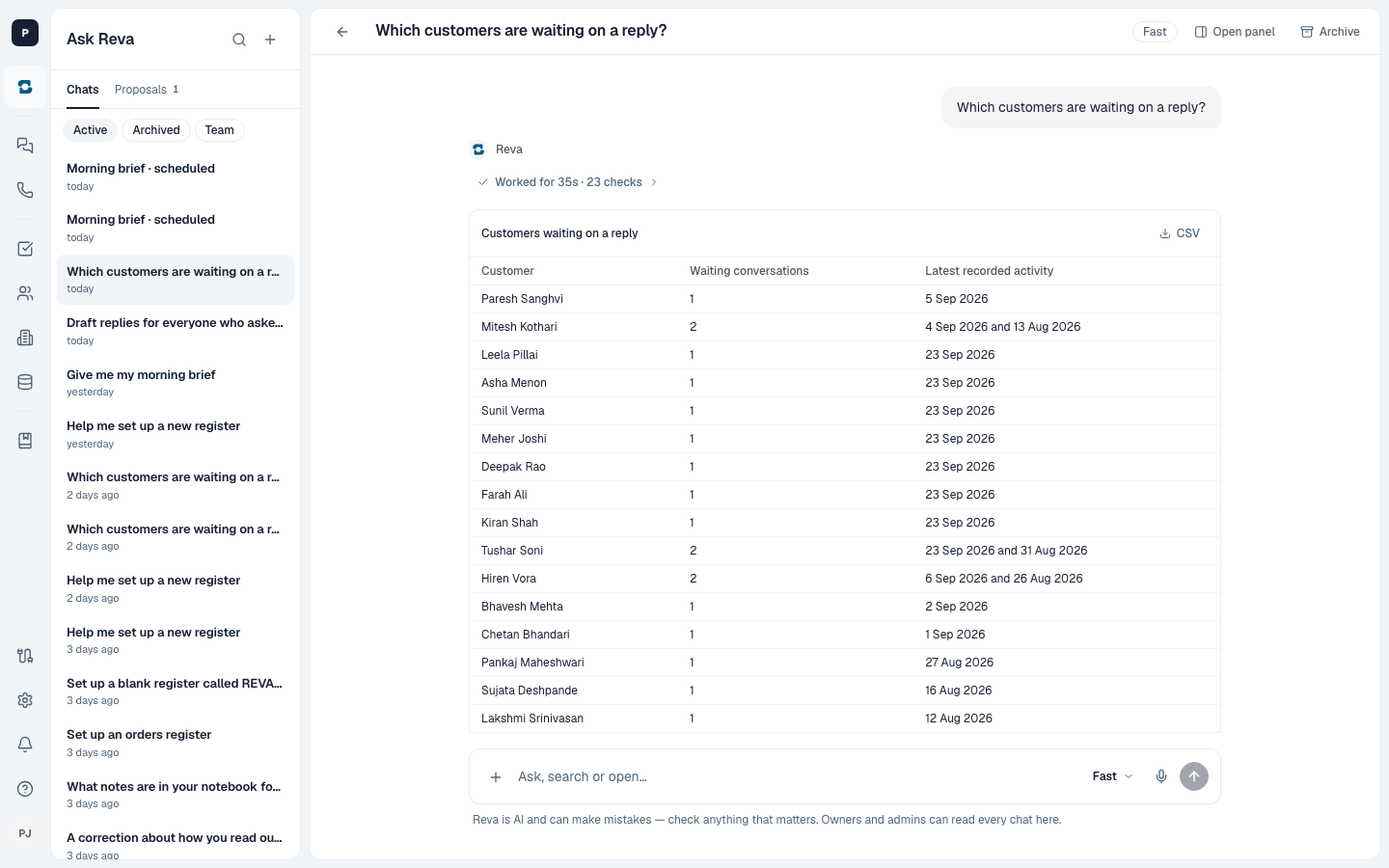The height and width of the screenshot is (868, 1389).
Task: Select the Archived filter chip
Action: coord(156,130)
